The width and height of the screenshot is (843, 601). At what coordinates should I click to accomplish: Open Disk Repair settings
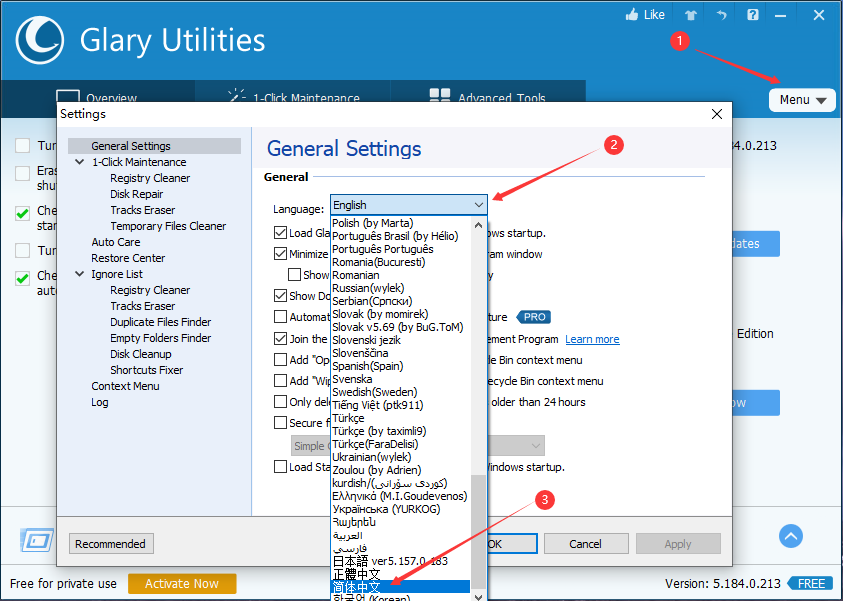[x=137, y=194]
